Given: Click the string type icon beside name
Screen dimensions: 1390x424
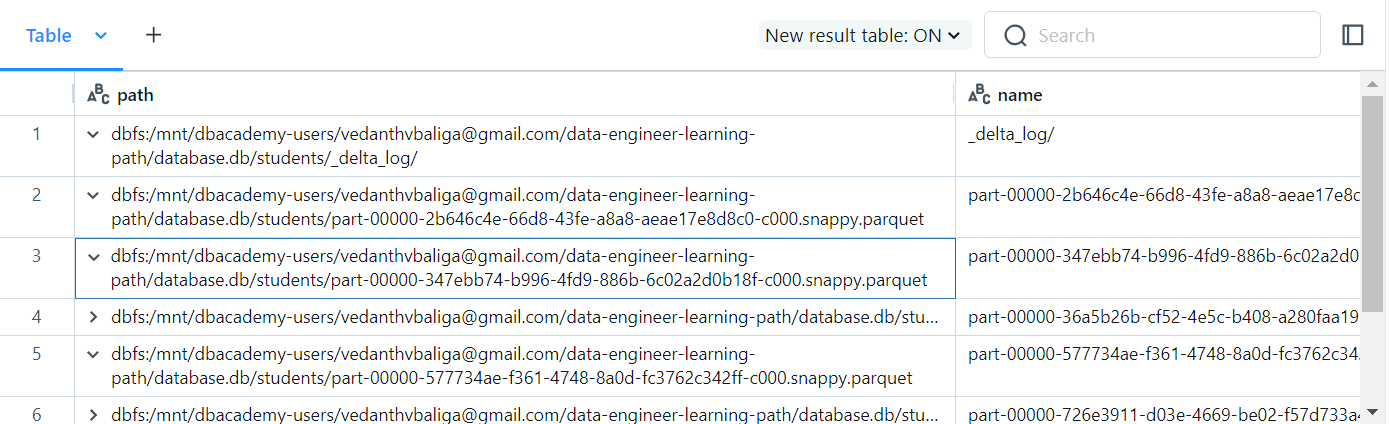Looking at the screenshot, I should 979,95.
